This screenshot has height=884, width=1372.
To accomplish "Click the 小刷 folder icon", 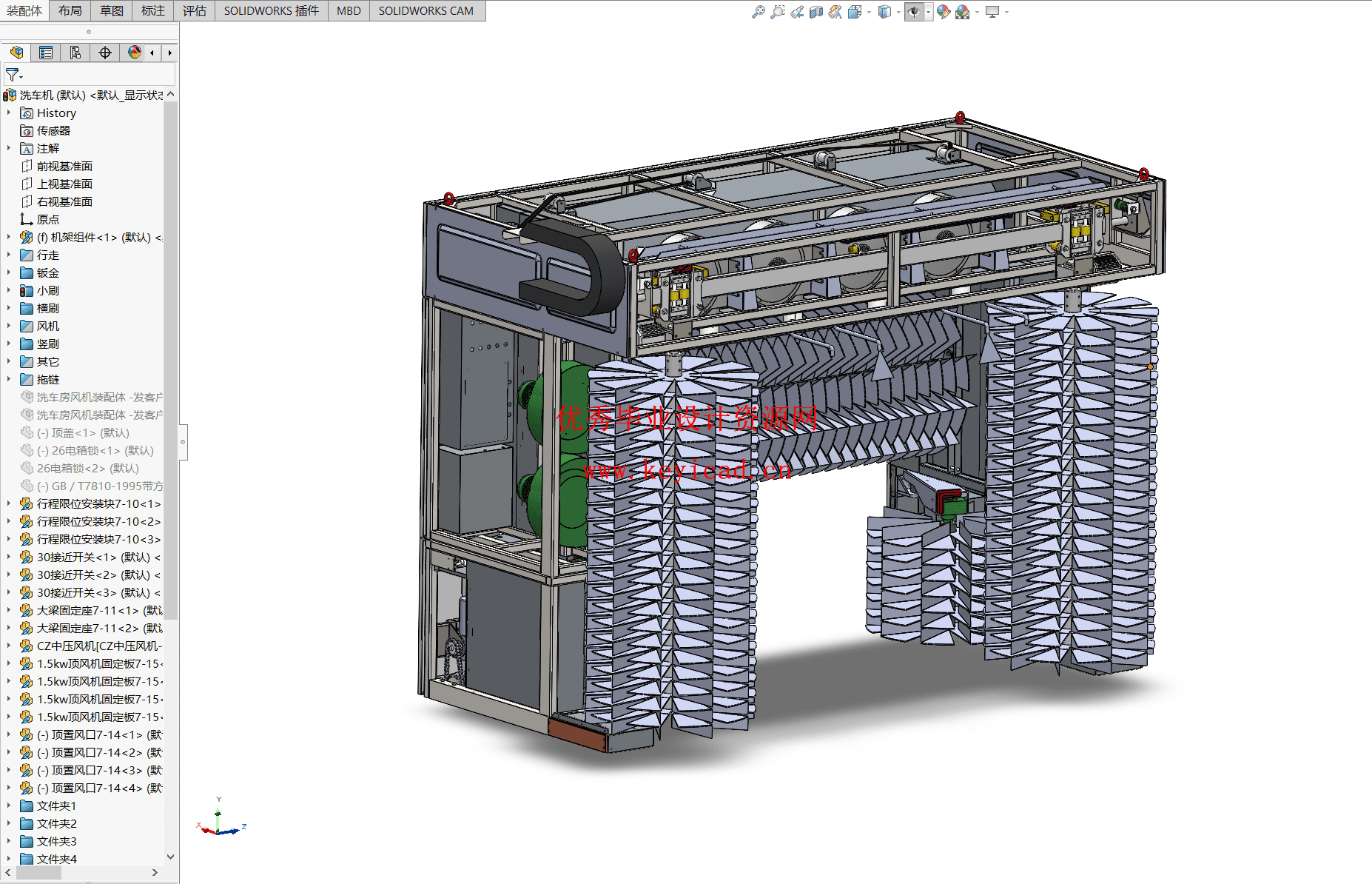I will coord(27,291).
